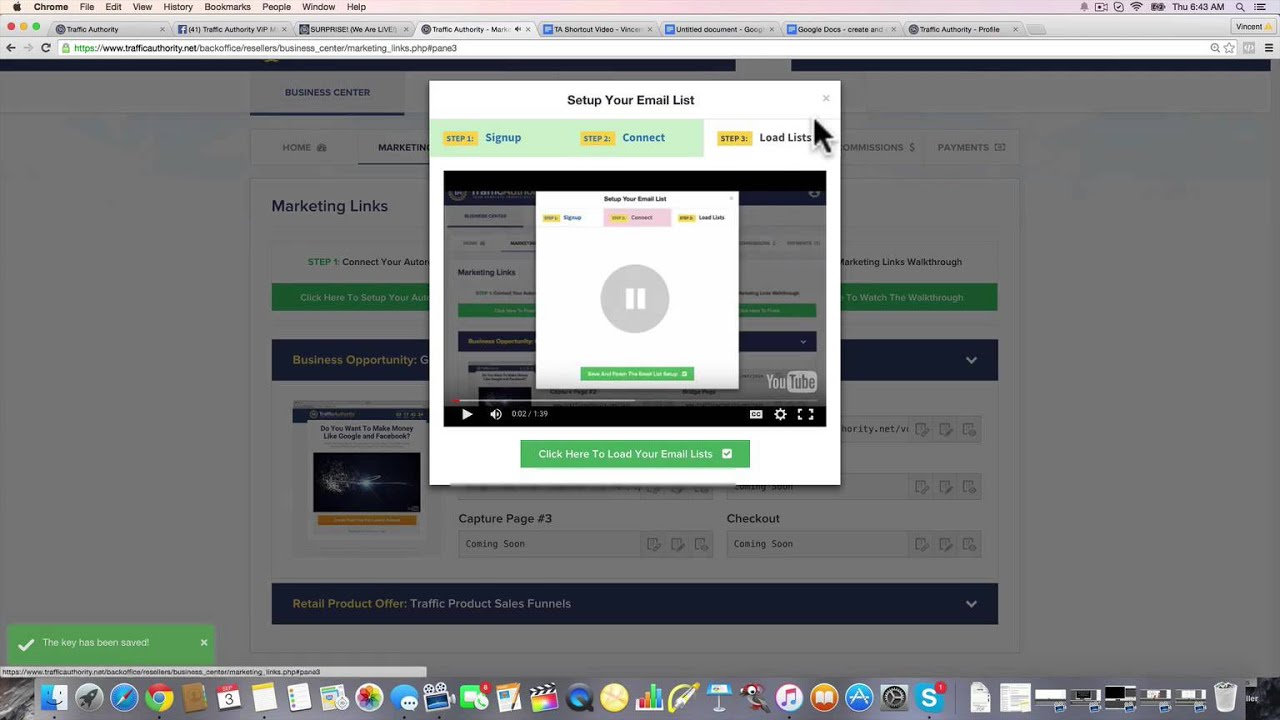The width and height of the screenshot is (1280, 720).
Task: Open the Home navigation item
Action: tap(304, 147)
